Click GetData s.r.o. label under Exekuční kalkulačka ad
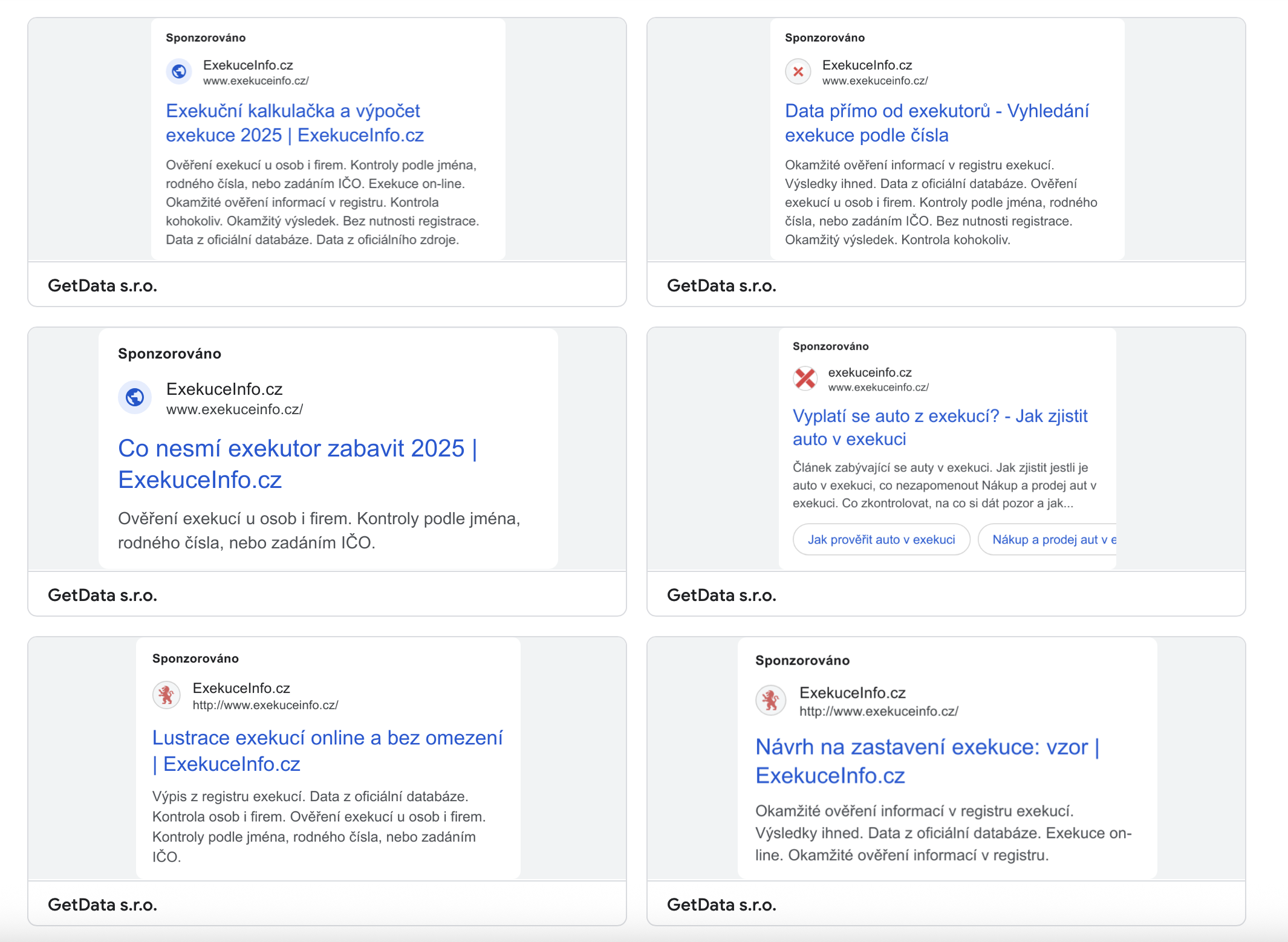This screenshot has height=942, width=1288. 102,285
